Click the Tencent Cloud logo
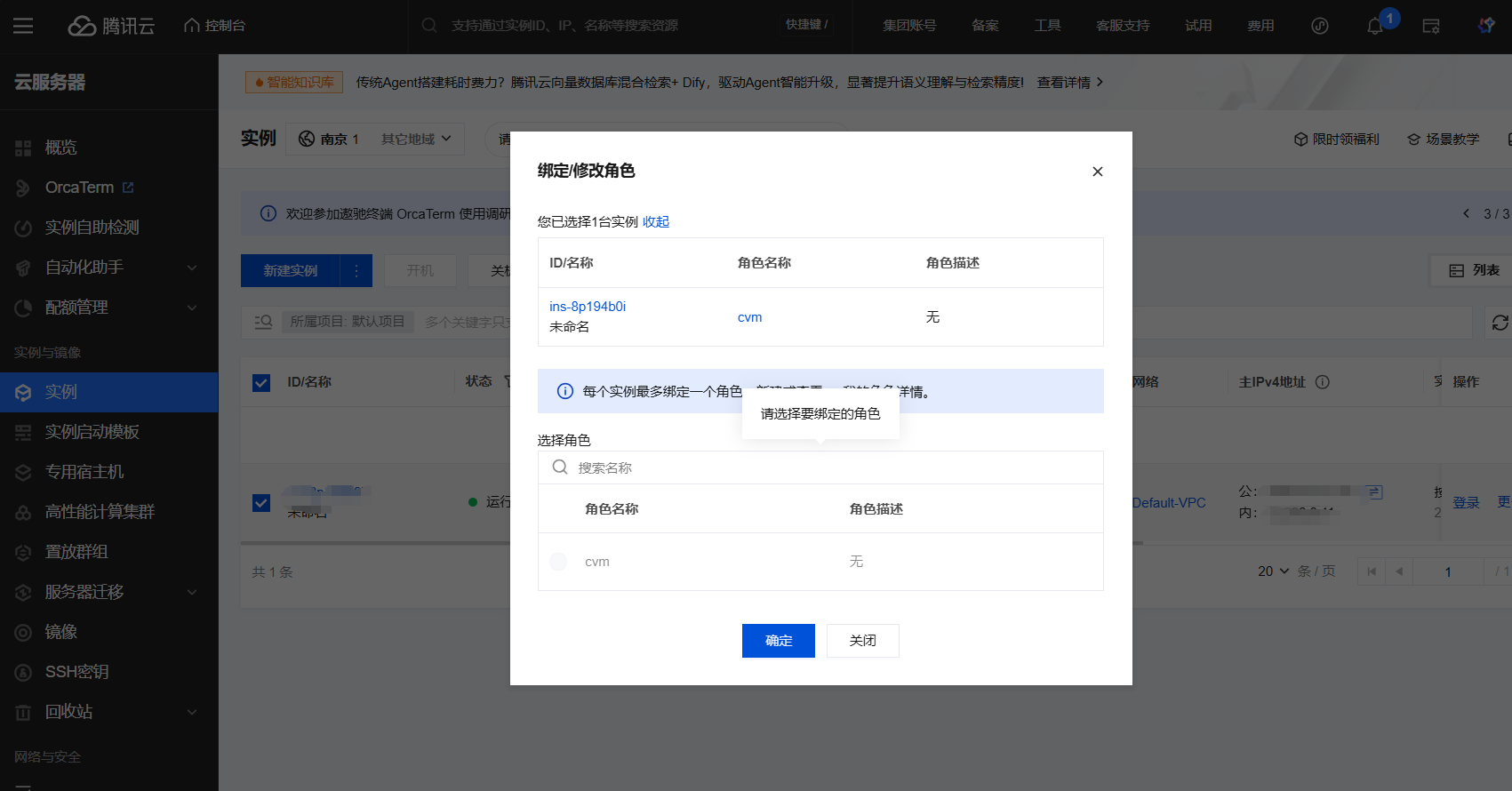This screenshot has width=1512, height=791. (x=112, y=26)
